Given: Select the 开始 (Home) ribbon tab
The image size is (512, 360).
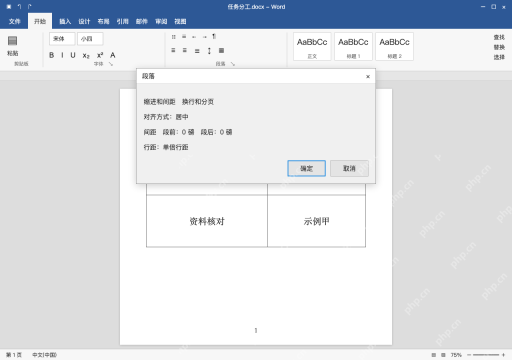Looking at the screenshot, I should tap(40, 21).
